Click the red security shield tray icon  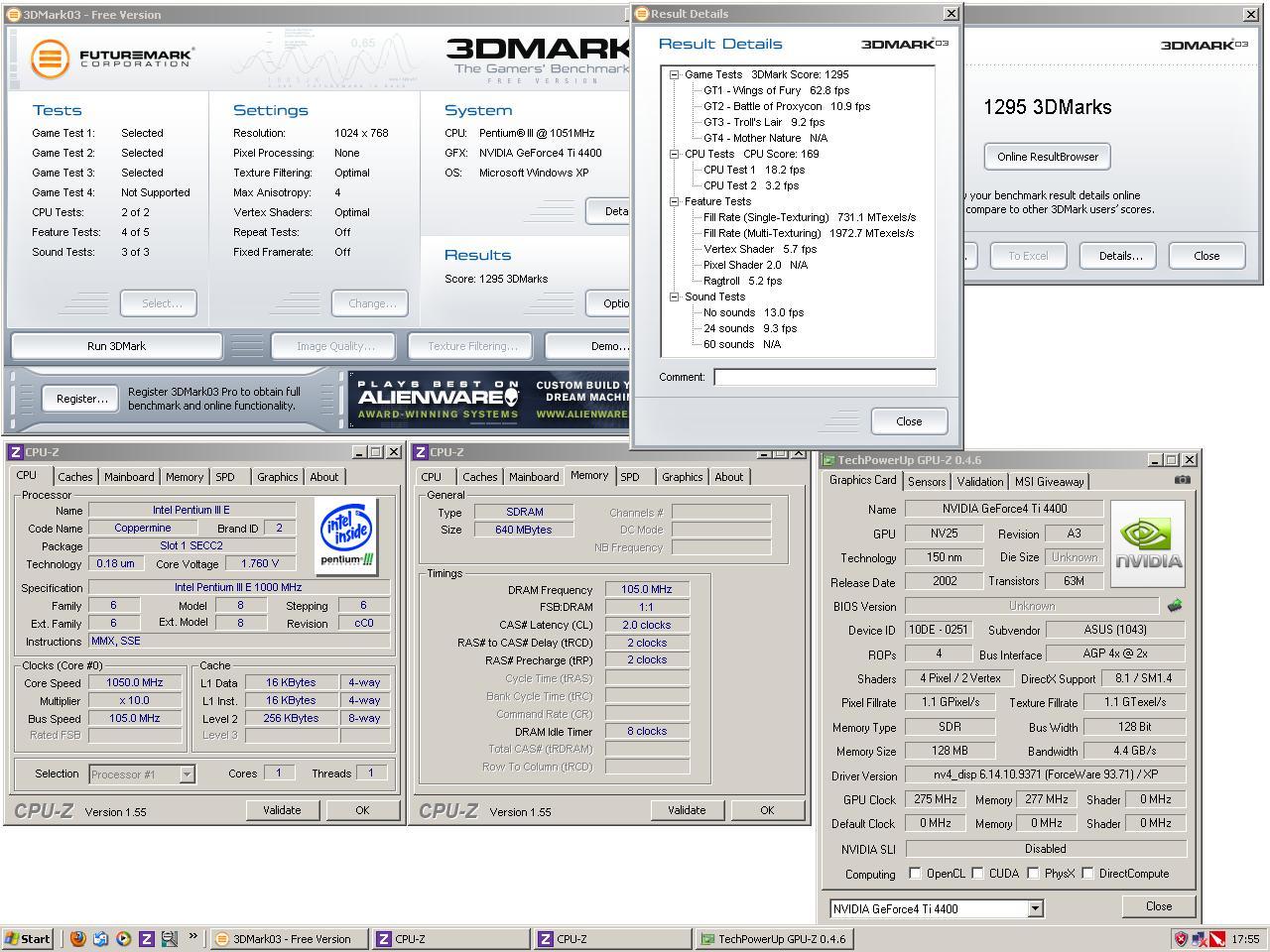pyautogui.click(x=1182, y=938)
